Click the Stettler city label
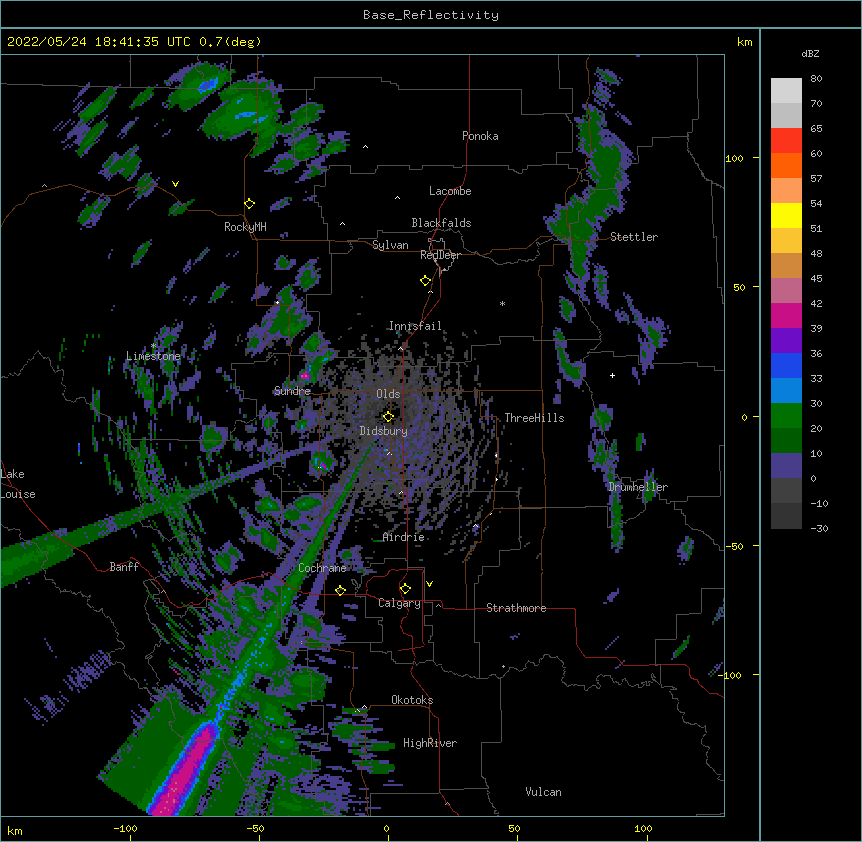Screen dimensions: 862x842 point(634,237)
